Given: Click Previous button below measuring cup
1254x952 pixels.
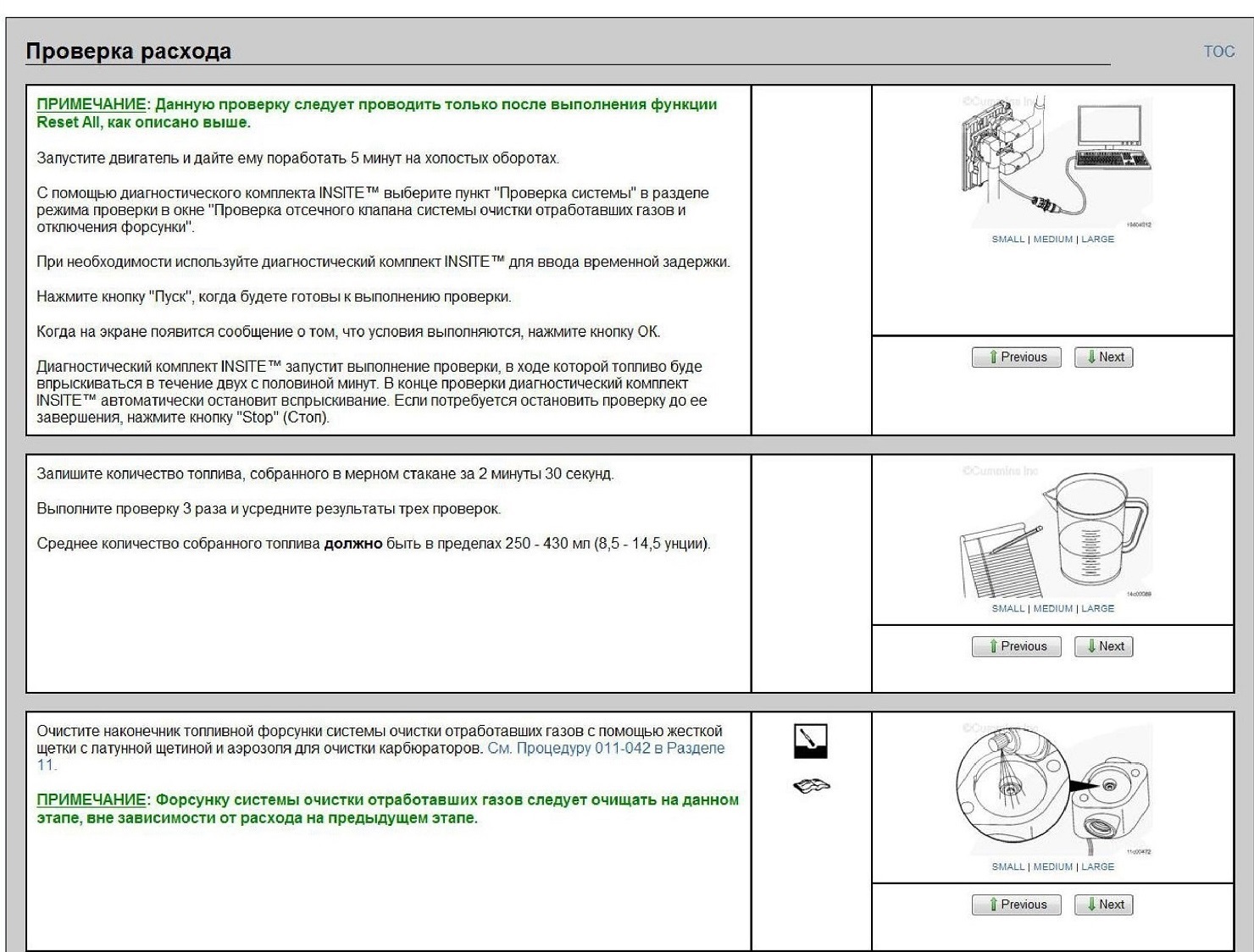Looking at the screenshot, I should [x=1017, y=646].
